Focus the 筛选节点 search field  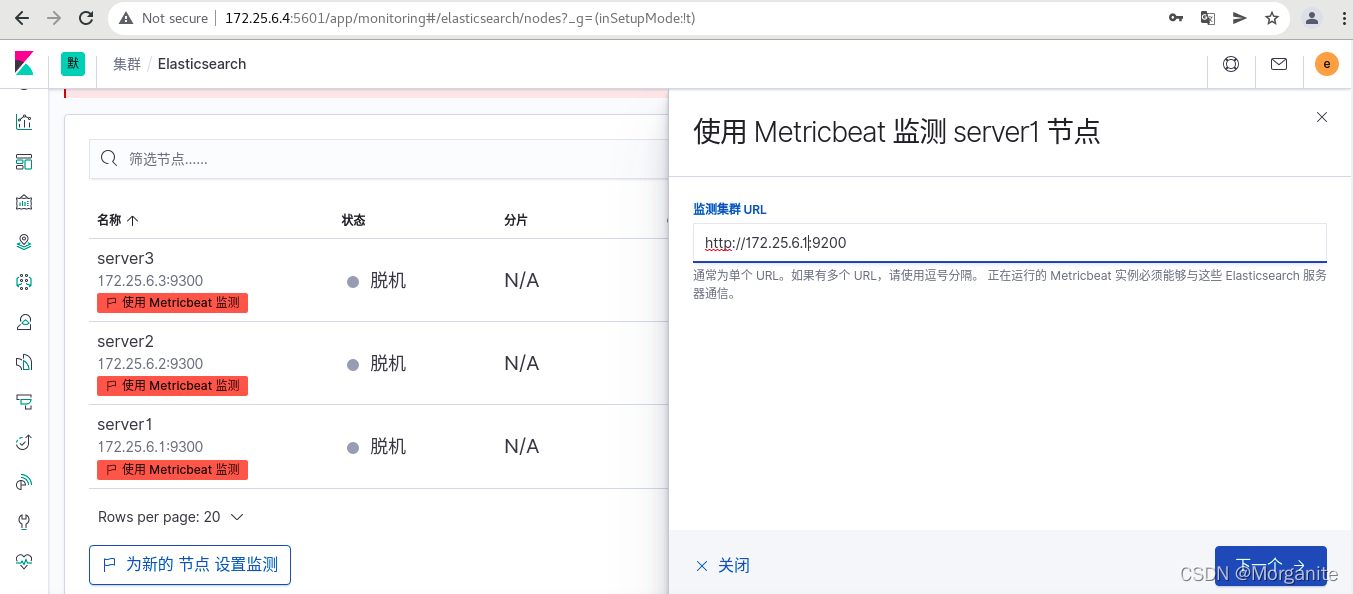[380, 159]
